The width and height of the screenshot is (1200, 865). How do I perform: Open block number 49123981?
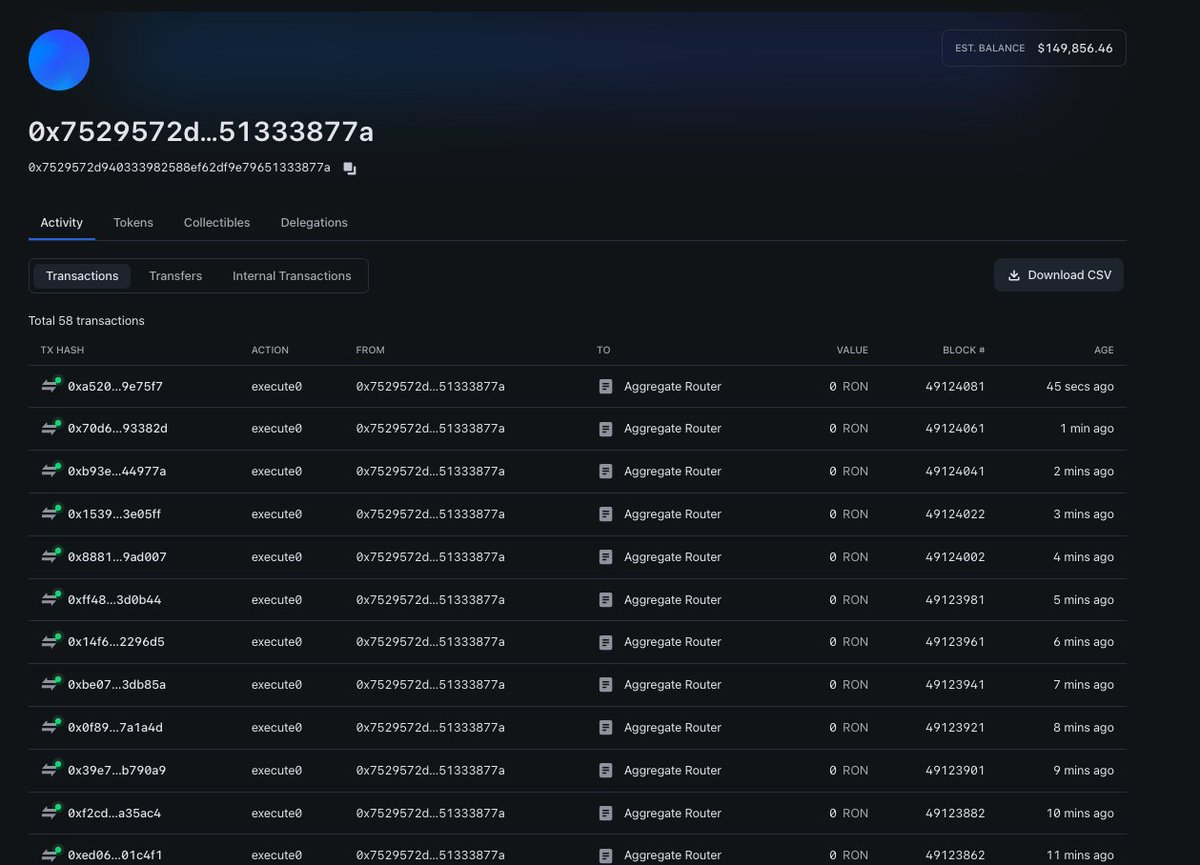click(x=955, y=600)
